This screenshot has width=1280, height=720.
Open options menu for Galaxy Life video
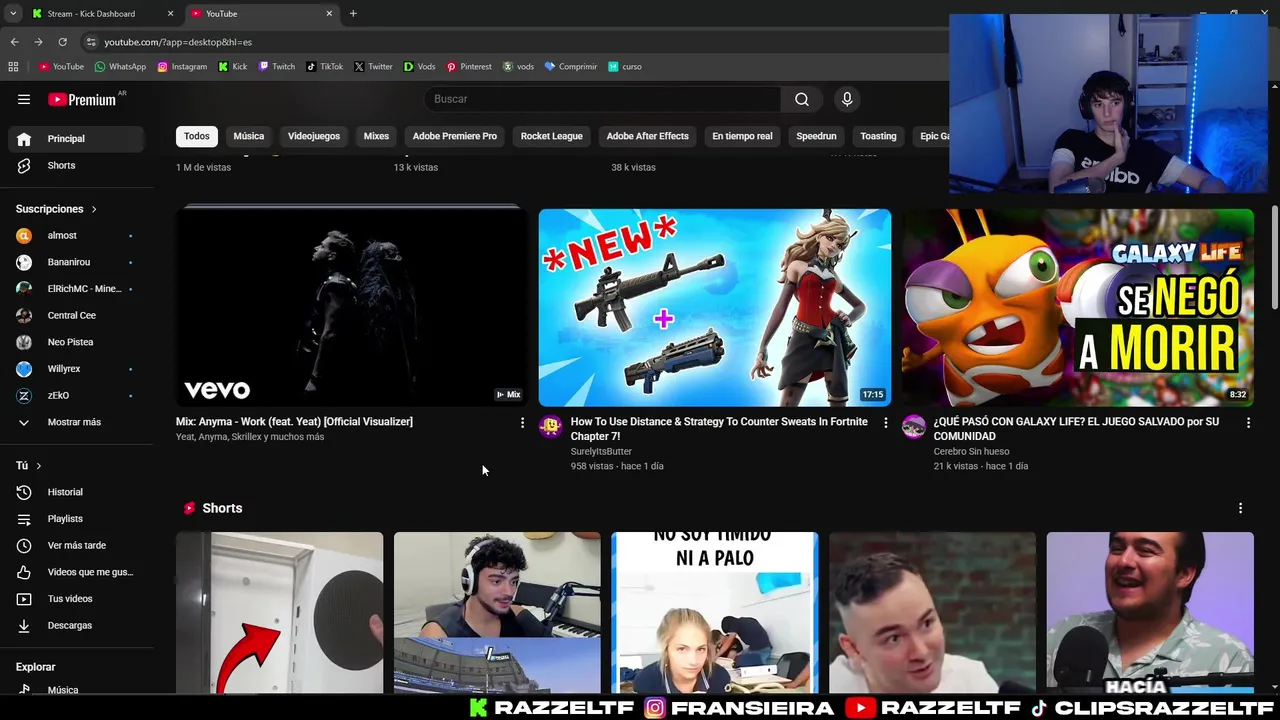(1248, 423)
